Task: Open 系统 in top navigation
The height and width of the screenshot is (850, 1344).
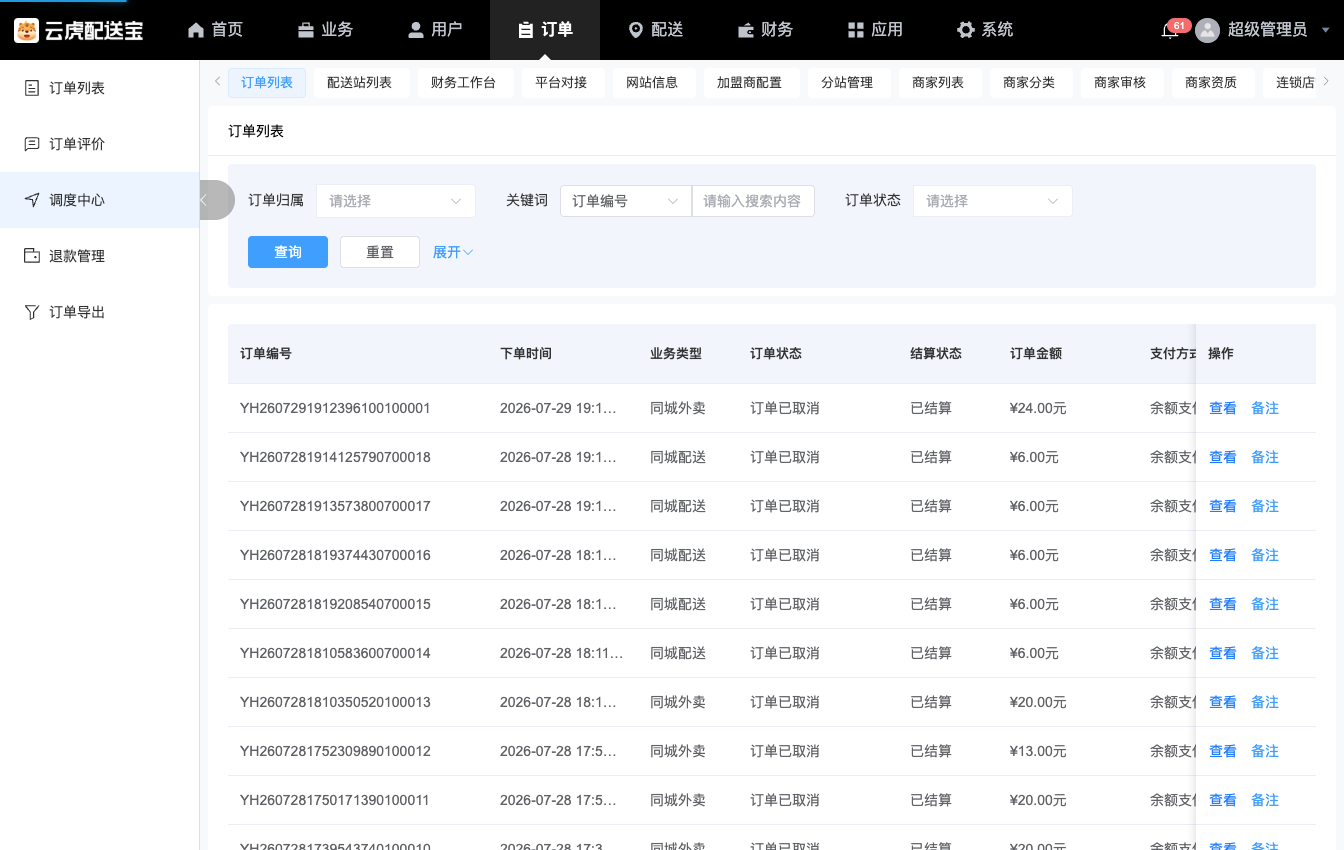Action: tap(985, 30)
